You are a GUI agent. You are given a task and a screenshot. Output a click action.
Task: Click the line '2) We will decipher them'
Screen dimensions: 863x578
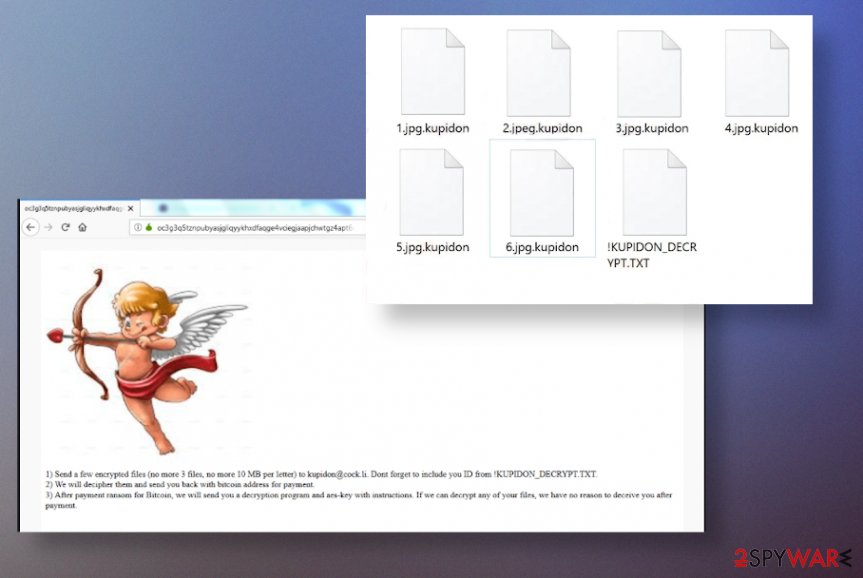pyautogui.click(x=179, y=484)
